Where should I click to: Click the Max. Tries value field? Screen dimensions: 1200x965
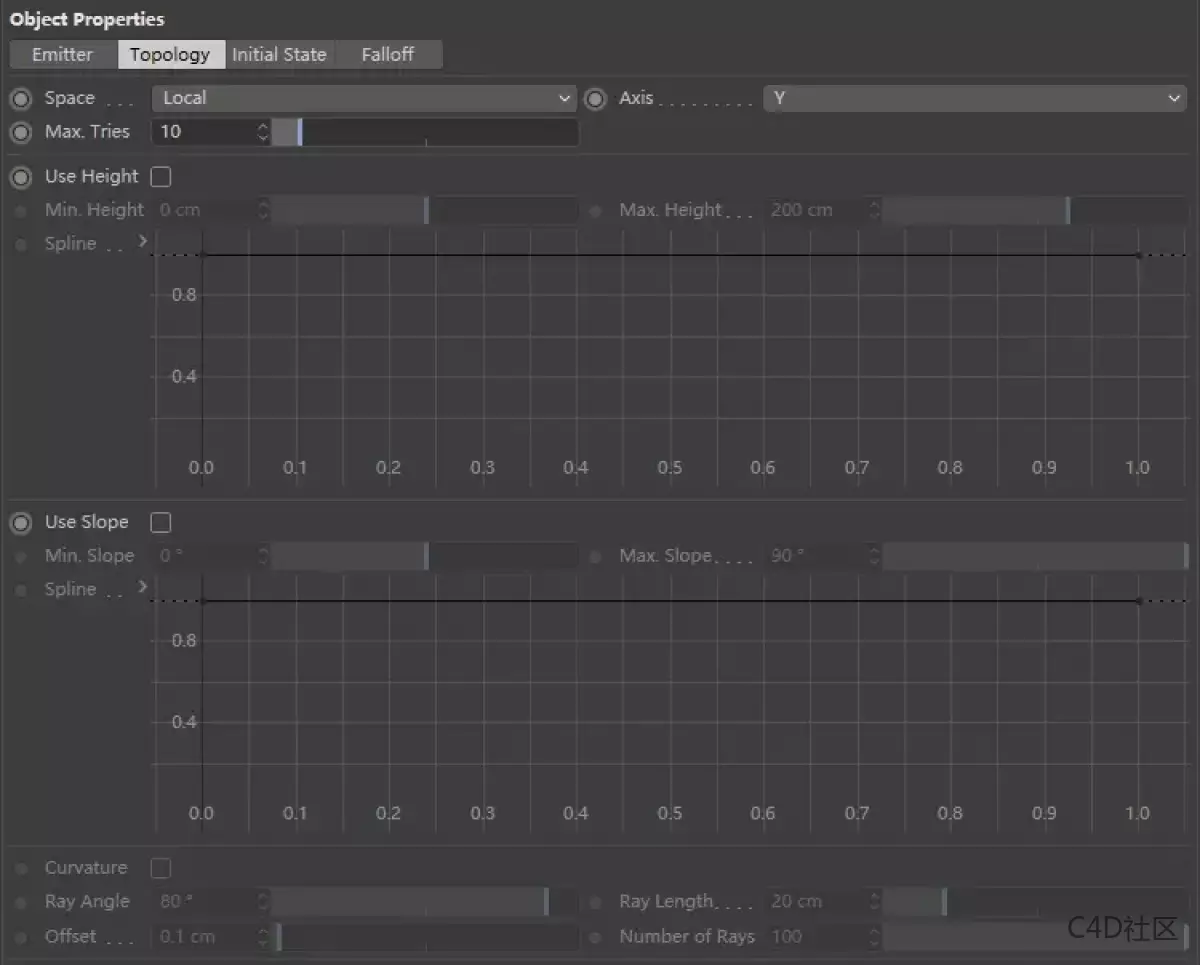205,132
